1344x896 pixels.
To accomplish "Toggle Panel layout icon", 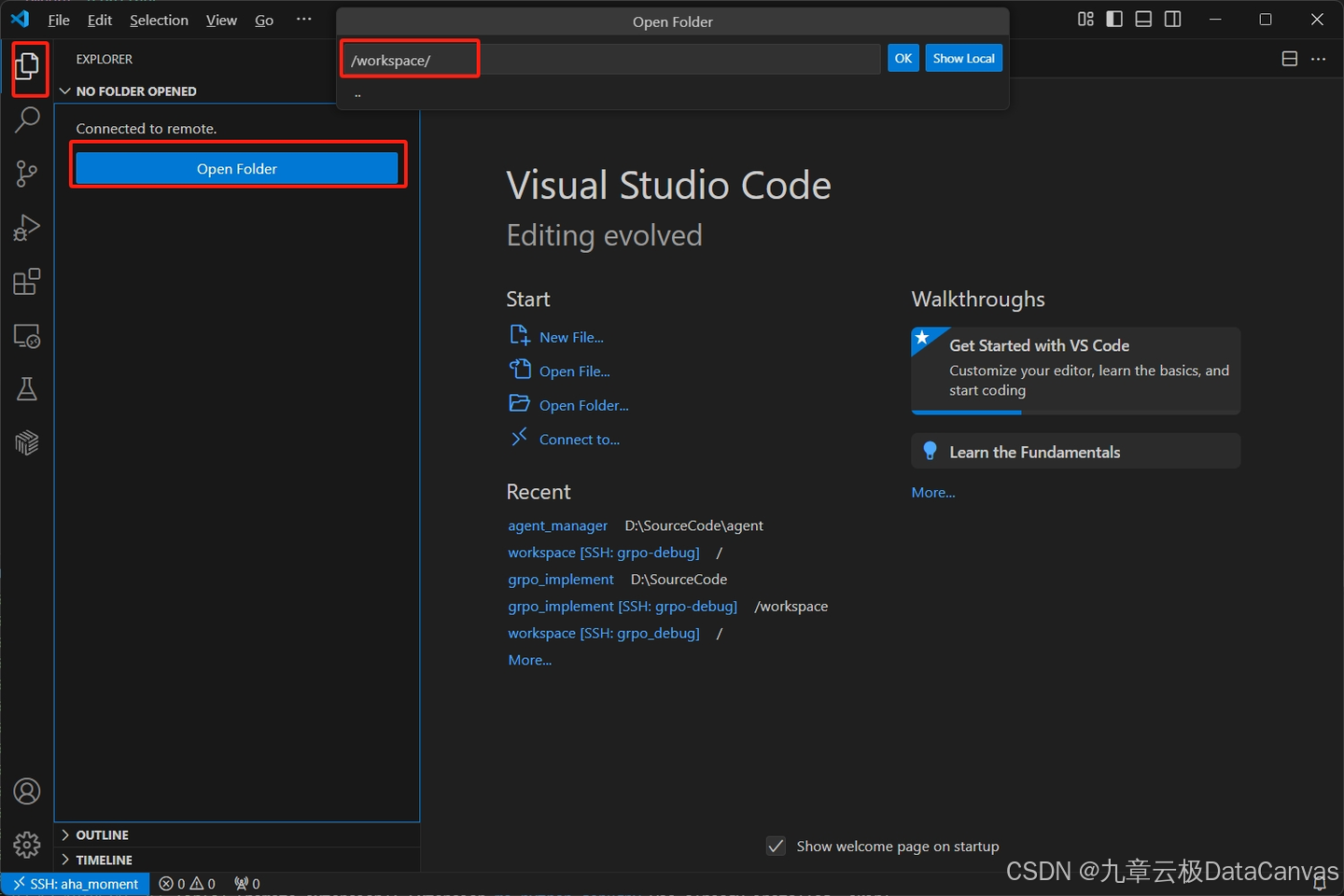I will (x=1143, y=19).
